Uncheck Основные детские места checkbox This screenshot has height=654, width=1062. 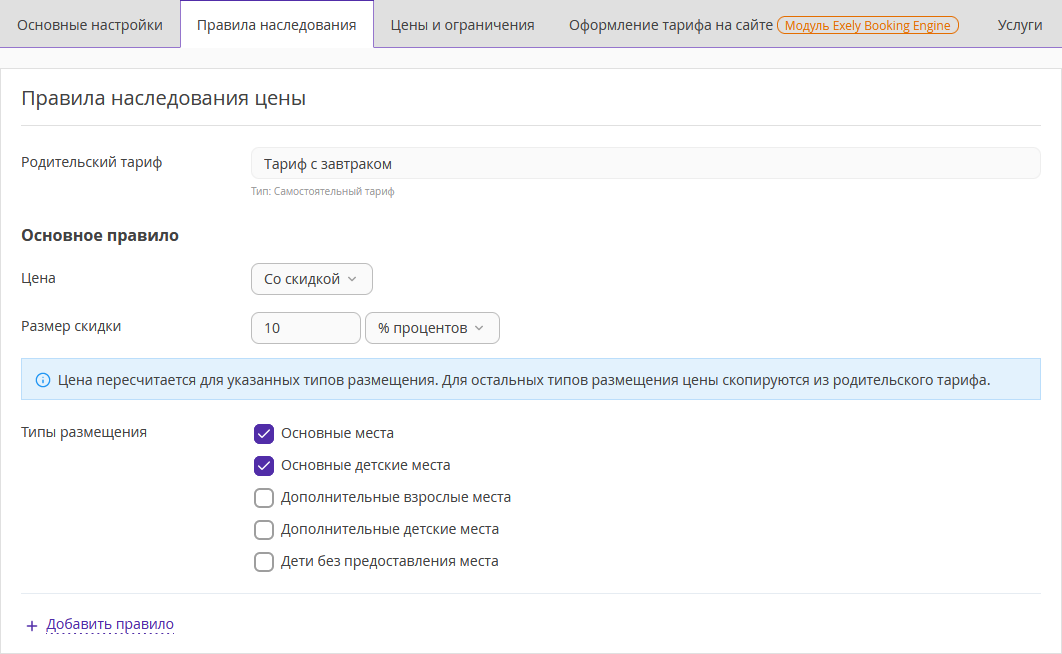(263, 465)
